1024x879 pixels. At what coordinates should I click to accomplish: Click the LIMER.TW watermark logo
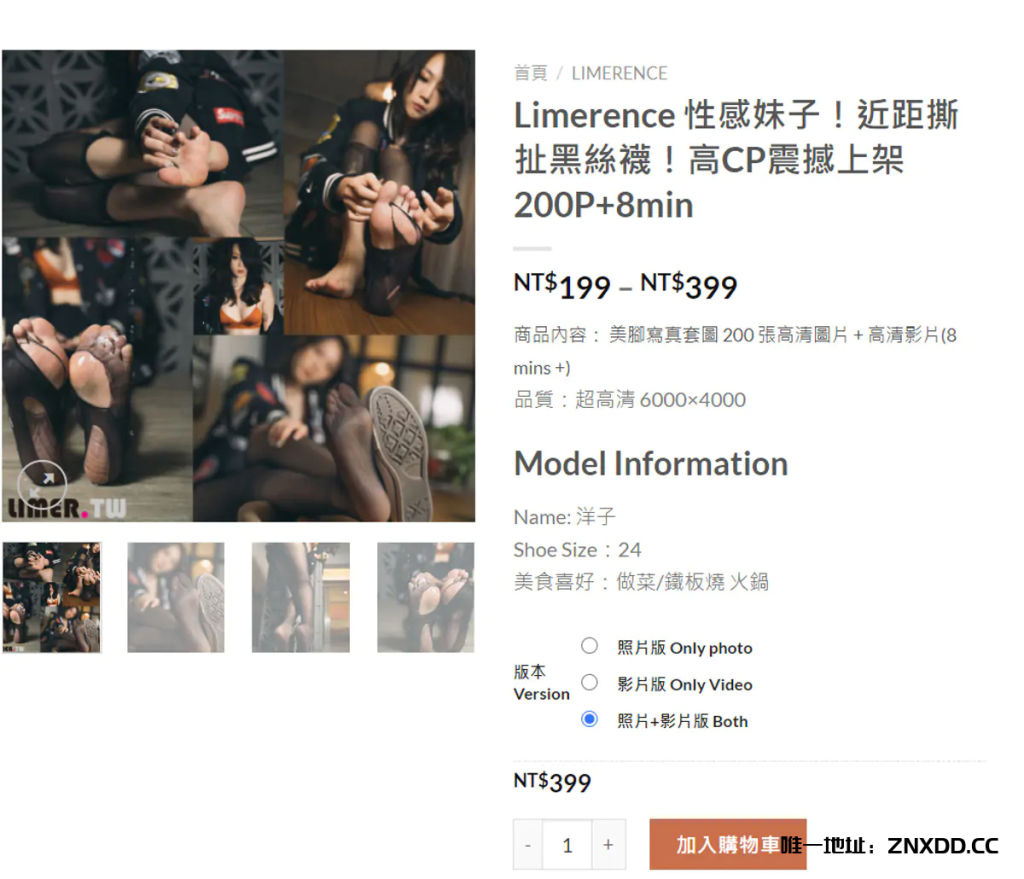[67, 508]
